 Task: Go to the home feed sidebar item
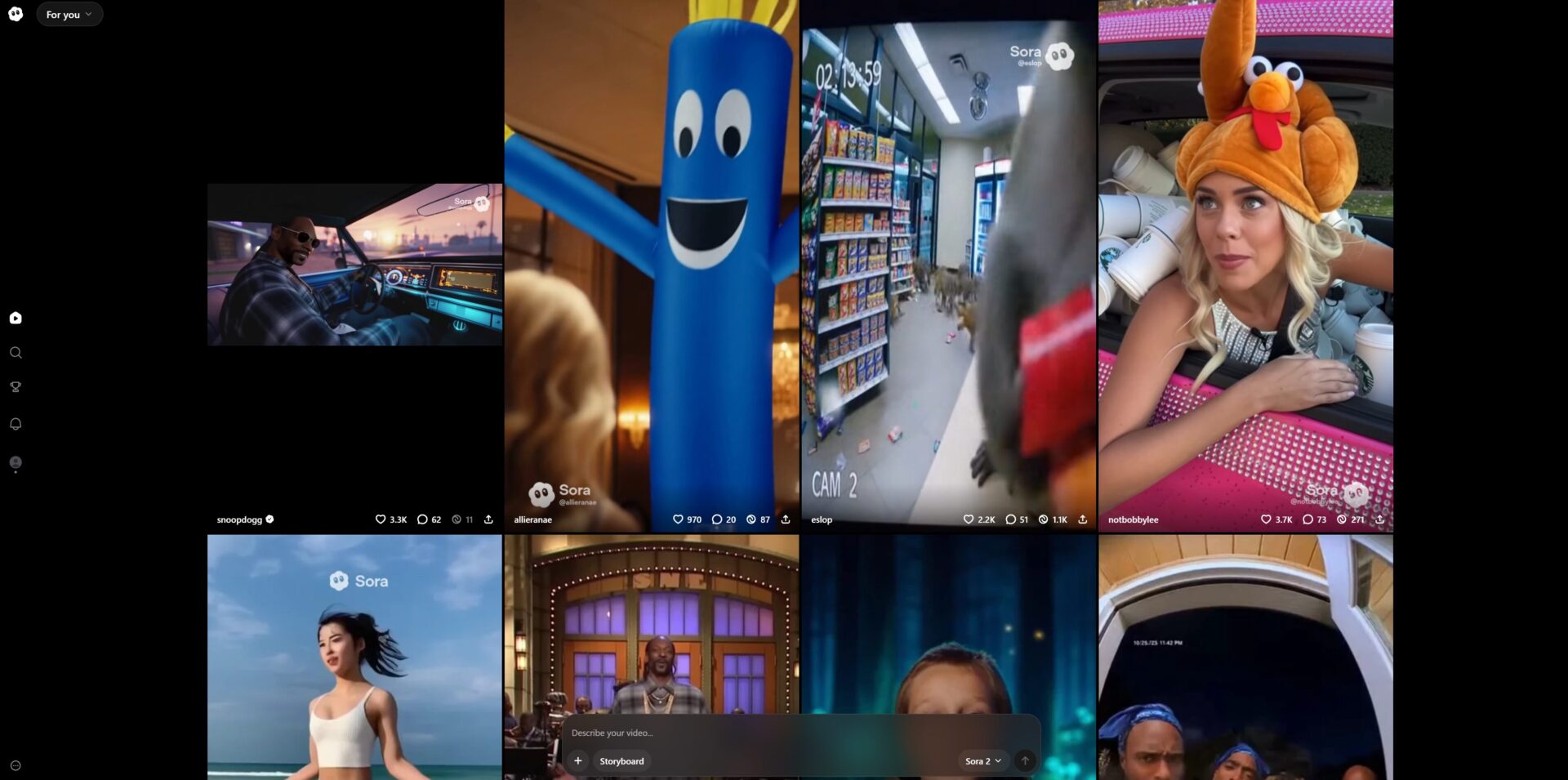[16, 318]
